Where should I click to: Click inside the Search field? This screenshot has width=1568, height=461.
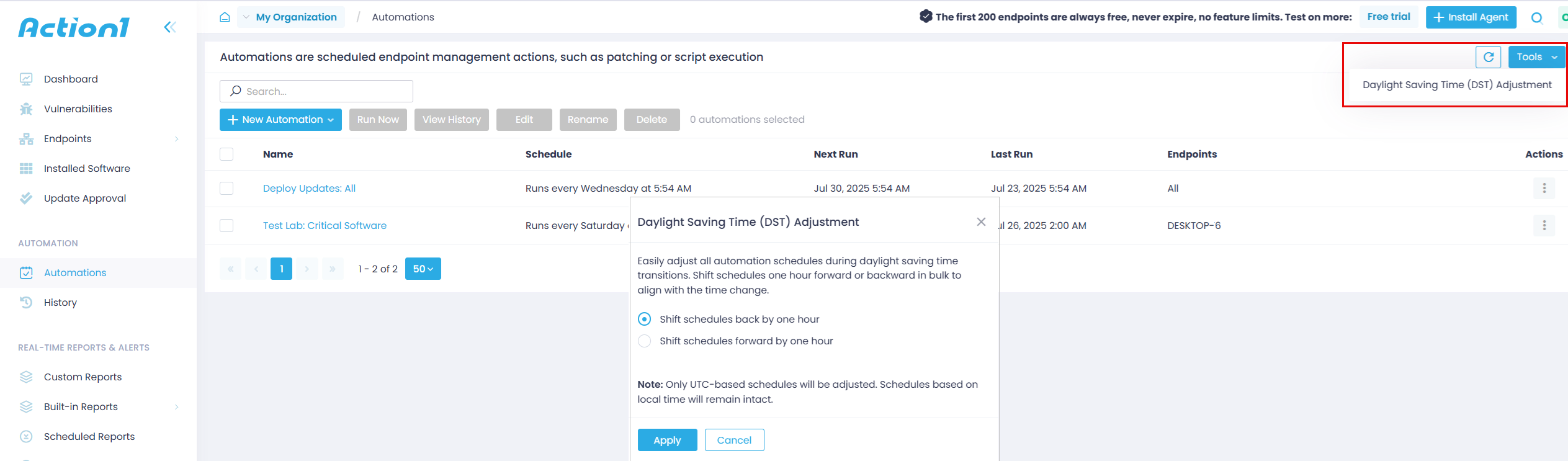(x=316, y=91)
